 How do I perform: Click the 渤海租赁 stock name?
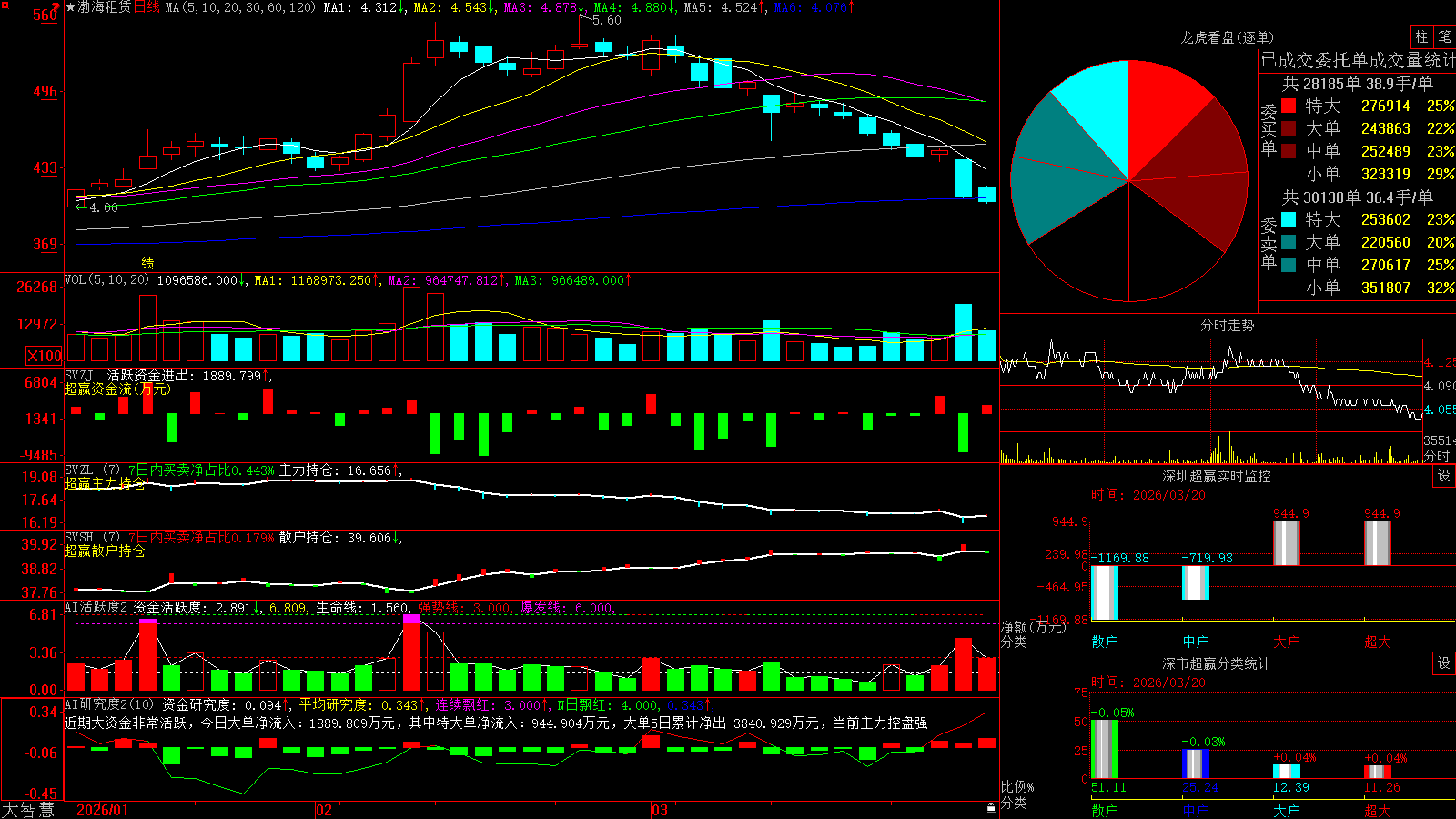pyautogui.click(x=105, y=7)
